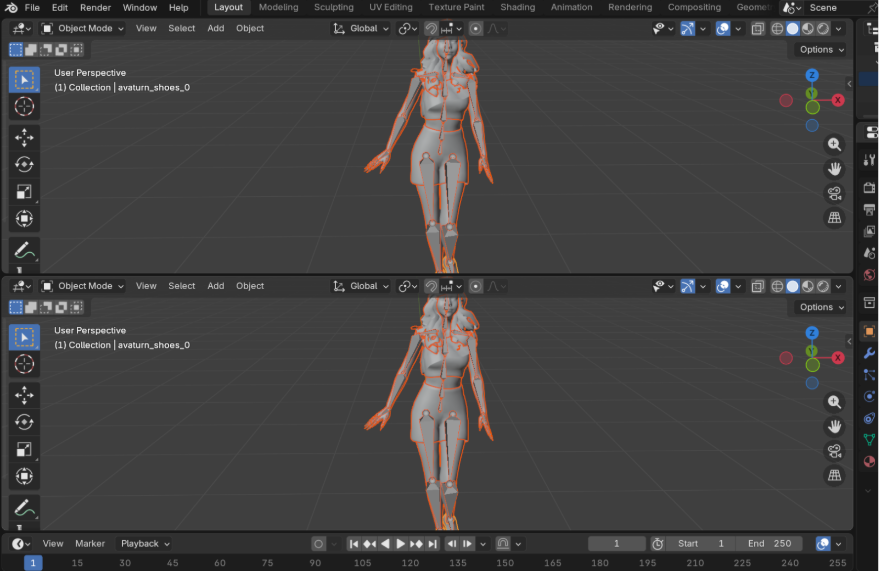Select the Rotate tool in upper viewport
The image size is (879, 571).
pos(24,164)
